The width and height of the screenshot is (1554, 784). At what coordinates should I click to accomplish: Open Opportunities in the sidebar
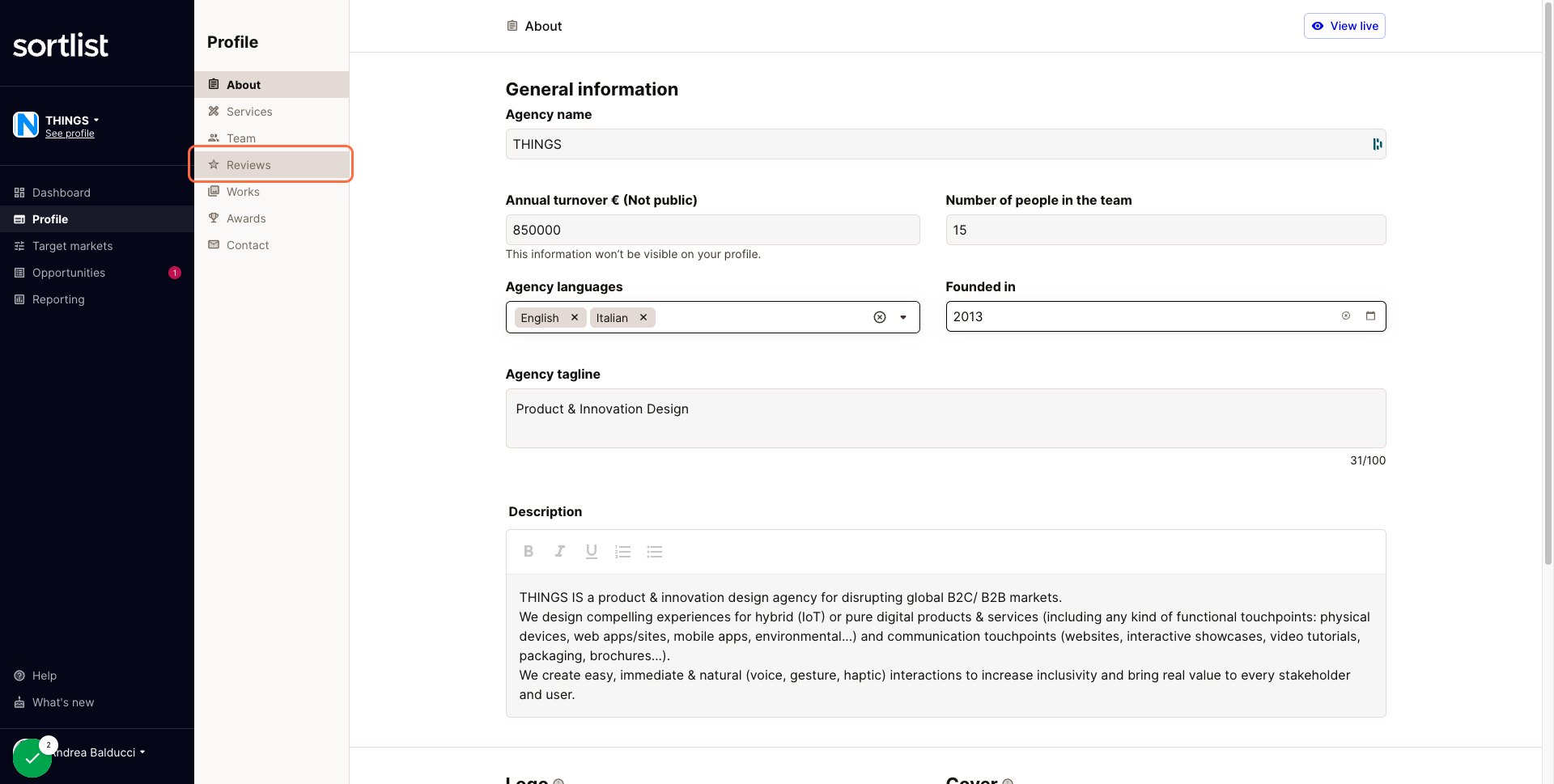[x=97, y=273]
